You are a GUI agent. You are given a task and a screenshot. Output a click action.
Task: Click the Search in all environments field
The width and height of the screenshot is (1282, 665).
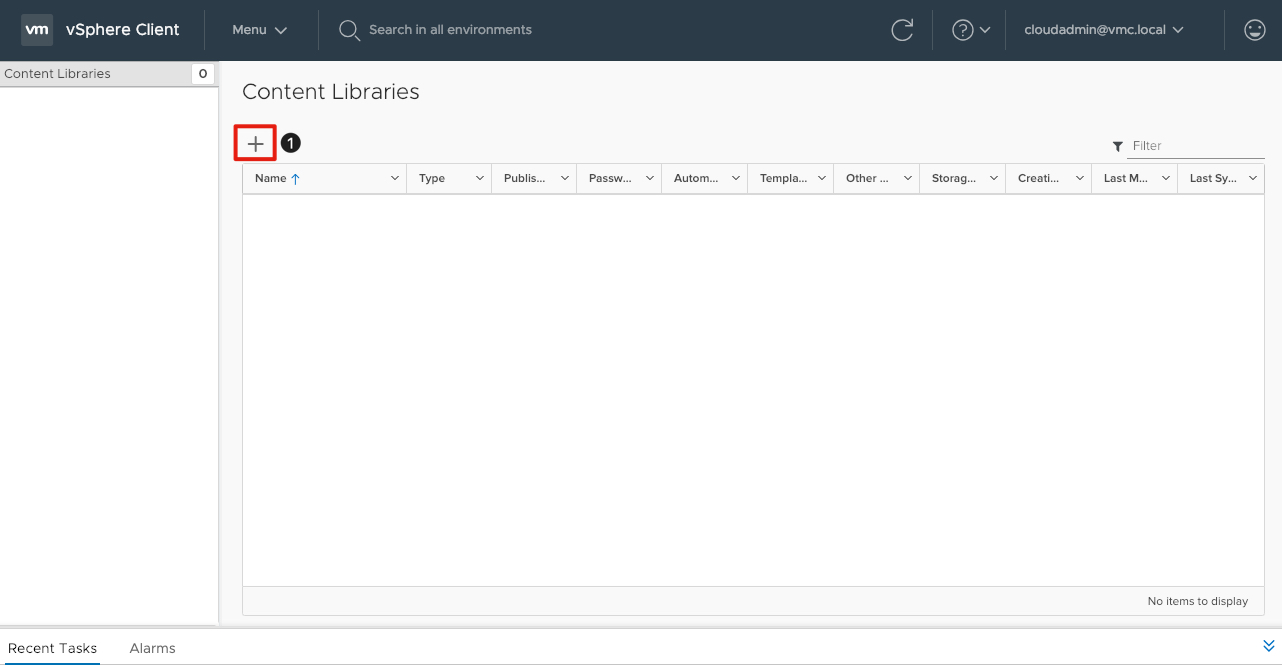450,30
